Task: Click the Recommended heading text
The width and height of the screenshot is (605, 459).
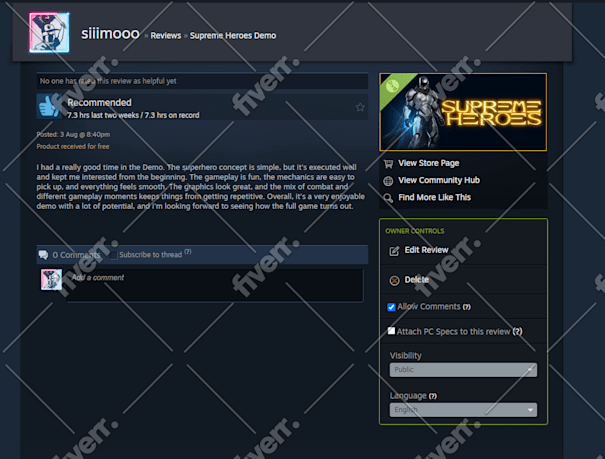Action: (100, 103)
